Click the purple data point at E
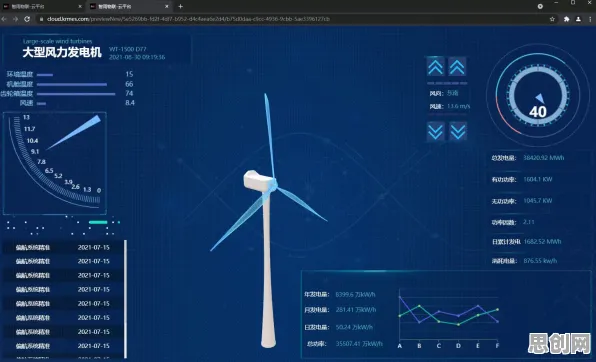The height and width of the screenshot is (362, 596). point(478,306)
